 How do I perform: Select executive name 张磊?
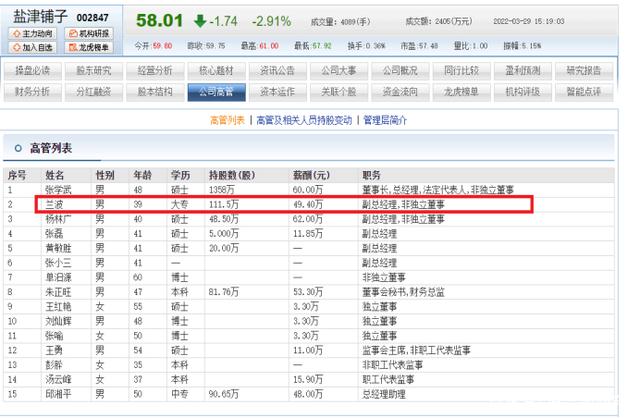coord(54,234)
